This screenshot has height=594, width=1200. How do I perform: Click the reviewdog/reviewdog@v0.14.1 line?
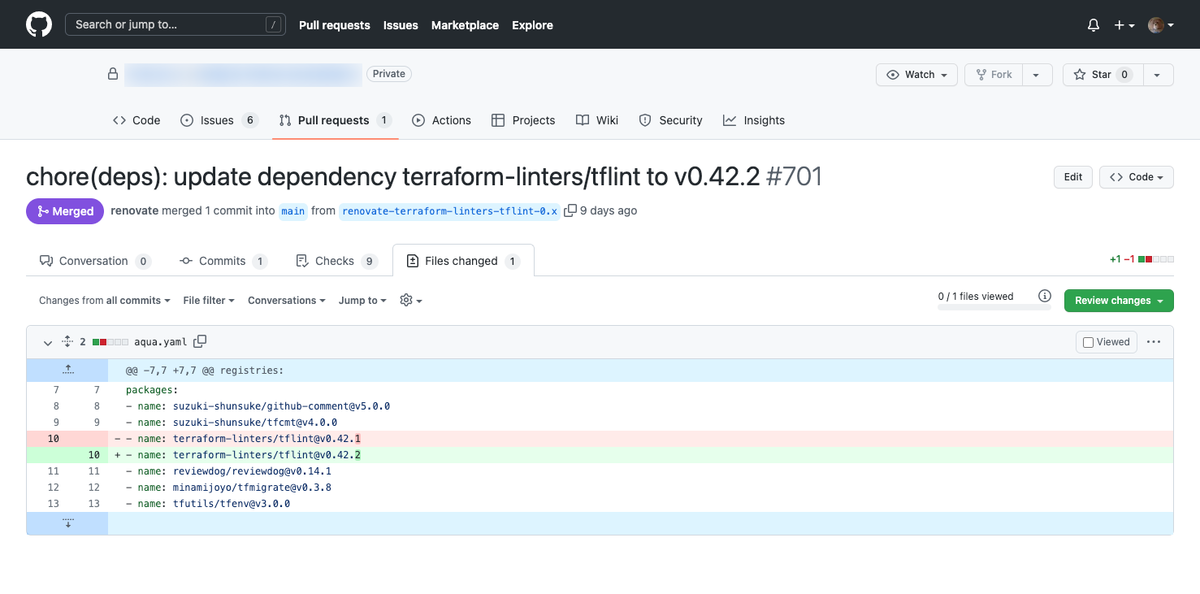tap(640, 471)
